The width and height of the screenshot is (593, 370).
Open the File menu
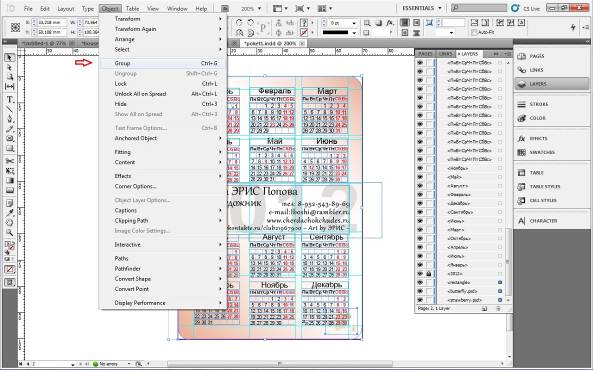(28, 8)
